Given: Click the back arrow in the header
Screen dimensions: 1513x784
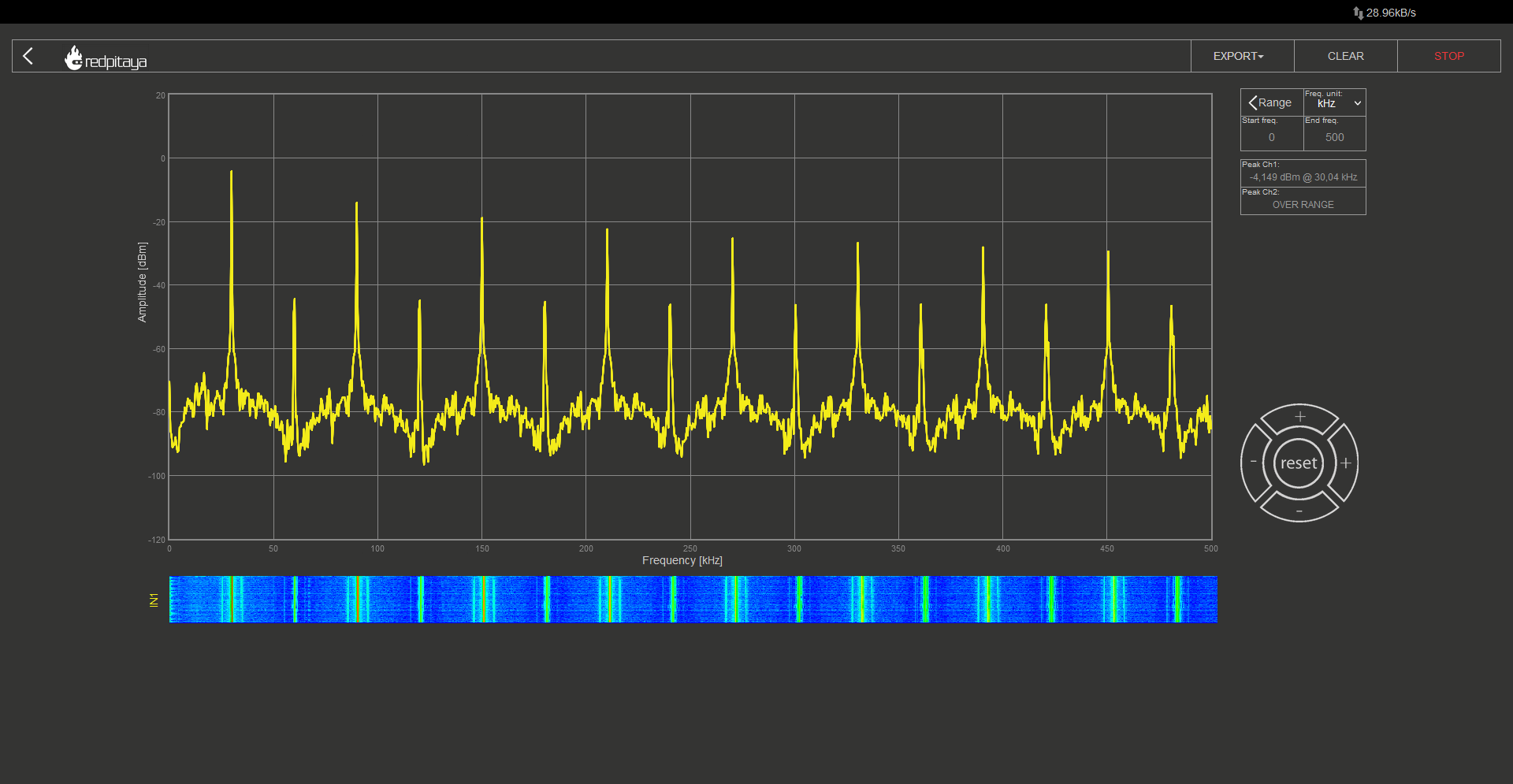Looking at the screenshot, I should pyautogui.click(x=28, y=56).
